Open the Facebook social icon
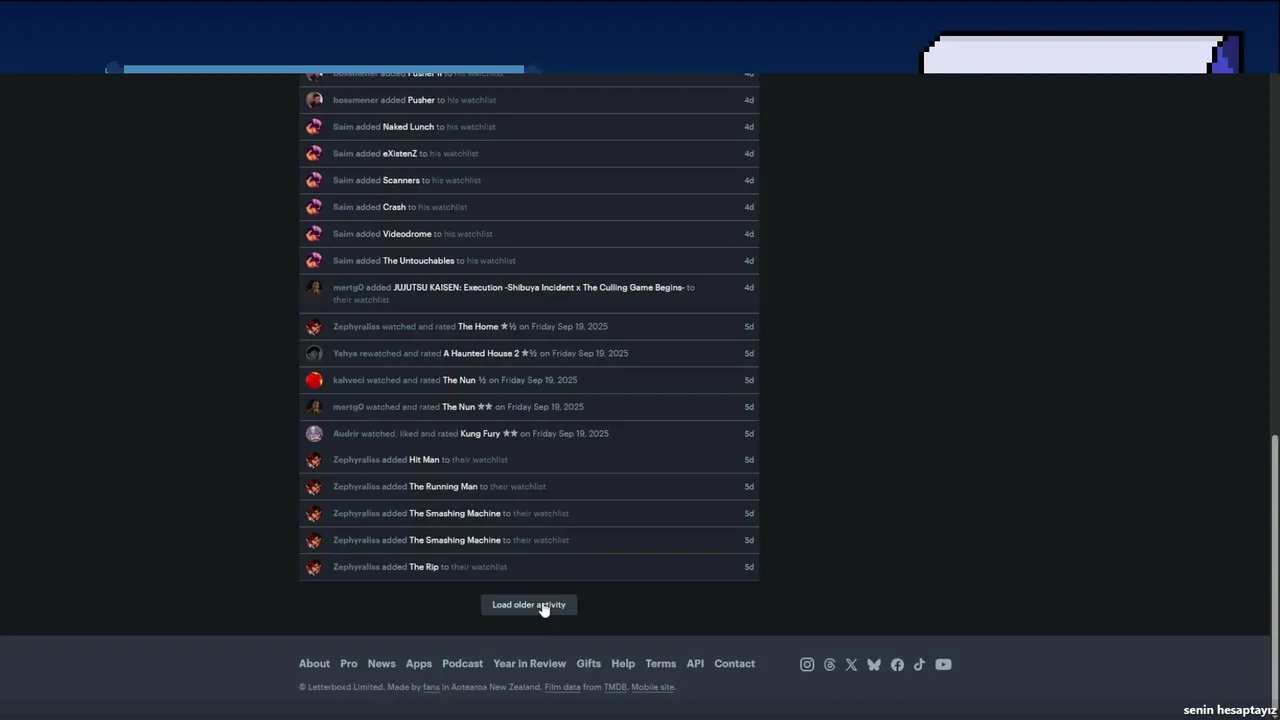The image size is (1280, 720). tap(897, 664)
